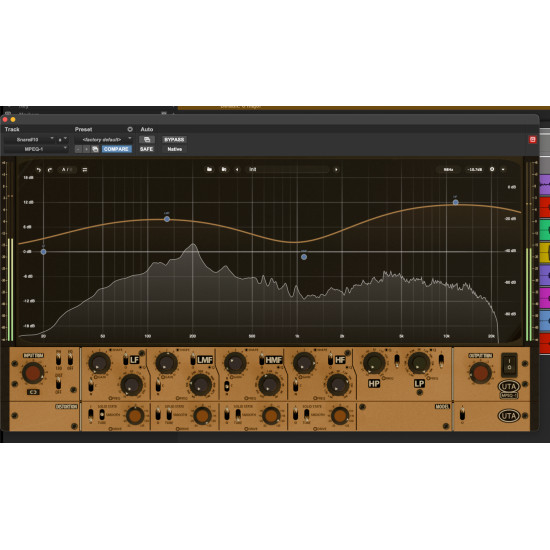
Task: Select the Init preset name field
Action: [288, 169]
